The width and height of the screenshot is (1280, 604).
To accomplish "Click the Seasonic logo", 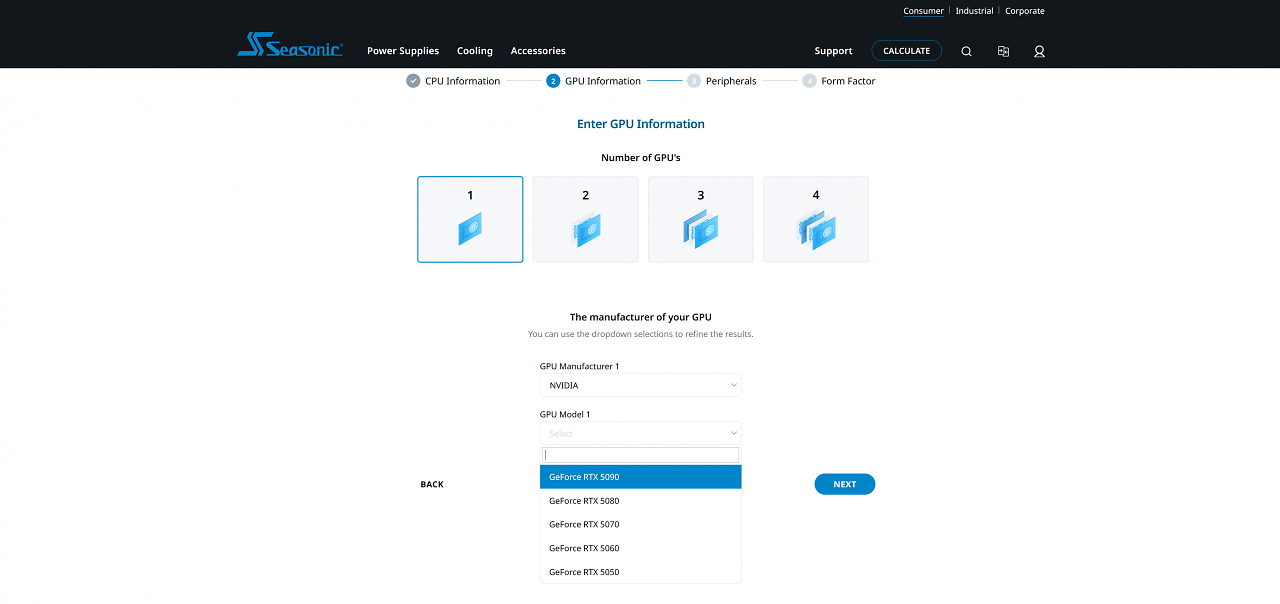I will click(x=290, y=45).
